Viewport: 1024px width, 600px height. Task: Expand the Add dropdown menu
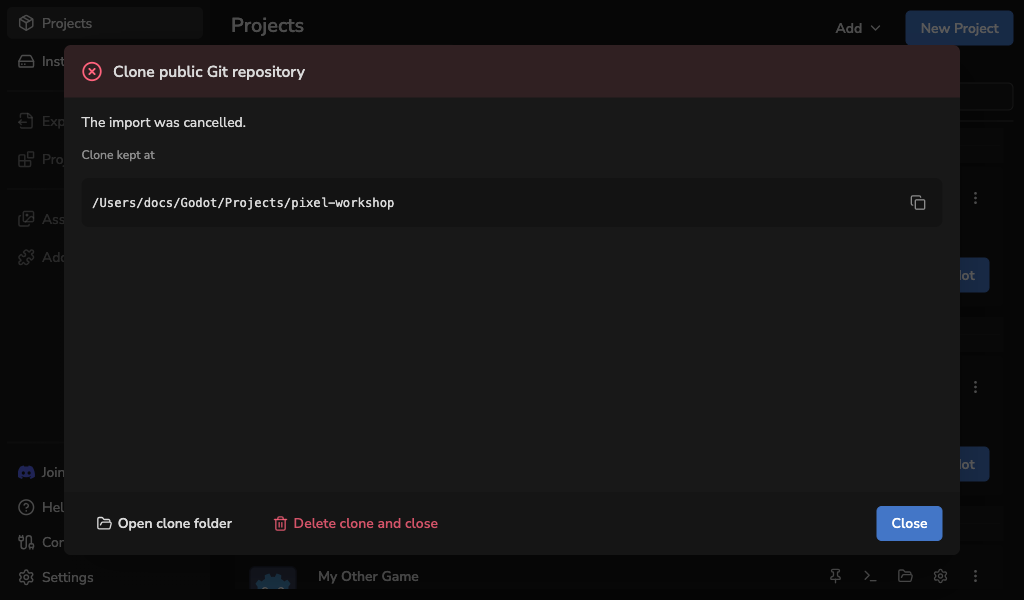(x=857, y=28)
